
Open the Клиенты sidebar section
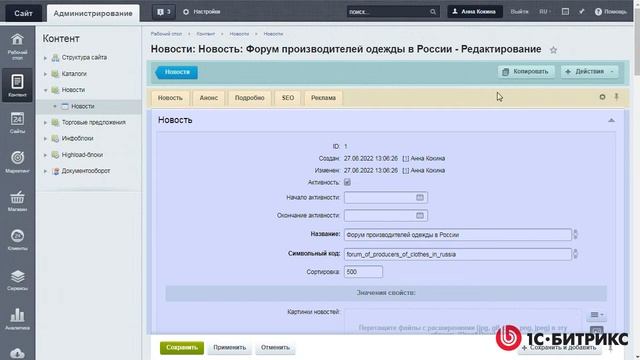click(17, 240)
